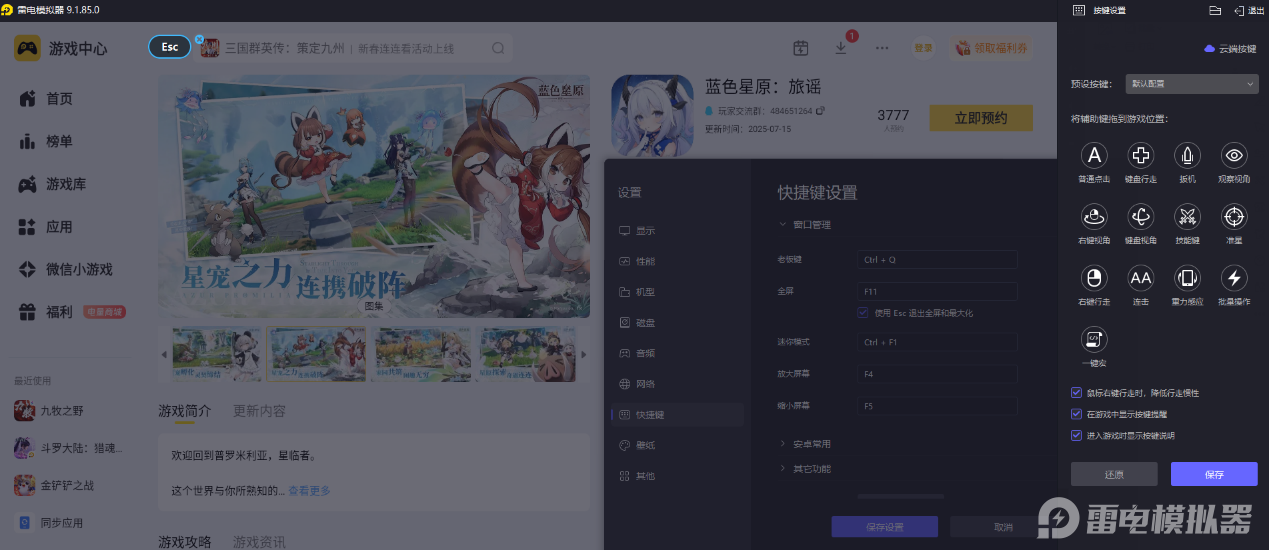Click the 领取福利券 button
This screenshot has height=550, width=1269.
(x=991, y=48)
